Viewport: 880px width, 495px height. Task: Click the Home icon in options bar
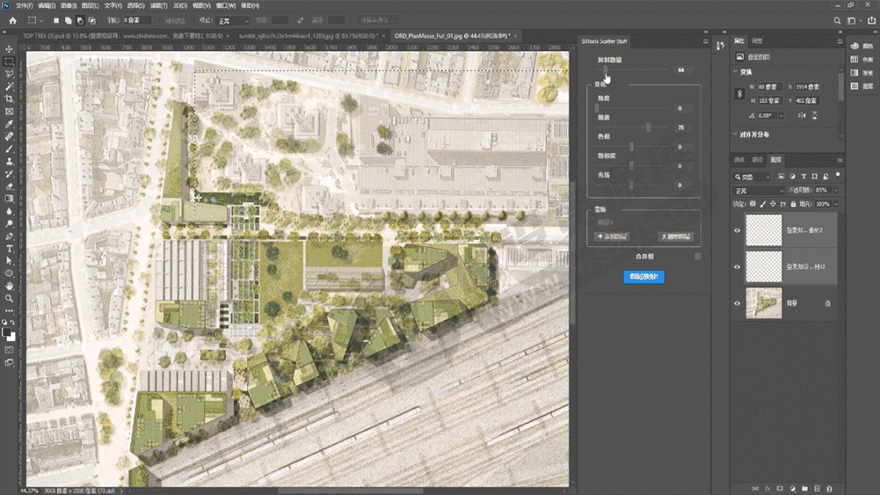coord(12,20)
